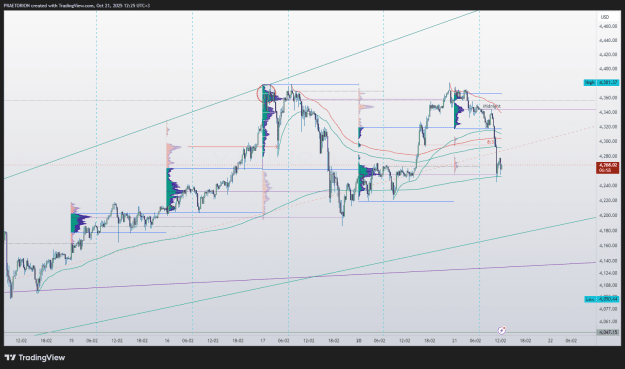Click the 4,320.00 price scale value
This screenshot has width=625, height=369.
point(608,127)
